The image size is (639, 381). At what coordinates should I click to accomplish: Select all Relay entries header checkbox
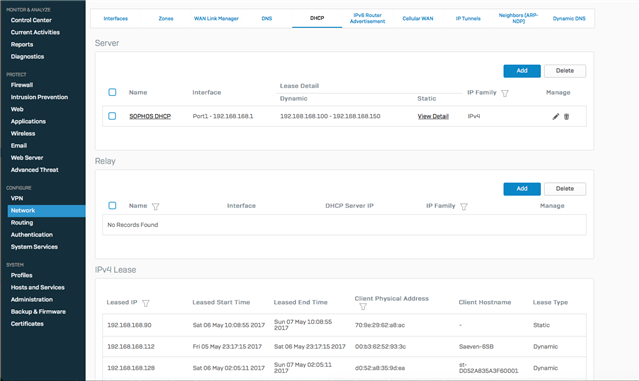pos(112,205)
